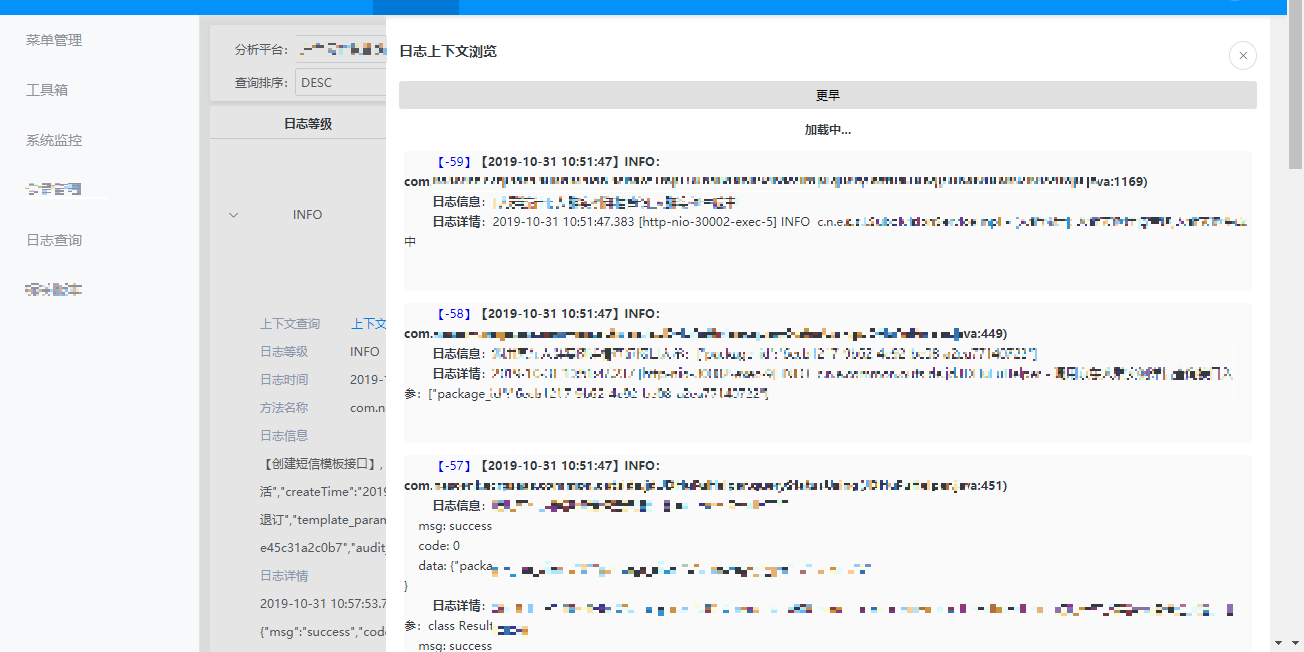Open 系统监控 in the sidebar

[x=54, y=140]
